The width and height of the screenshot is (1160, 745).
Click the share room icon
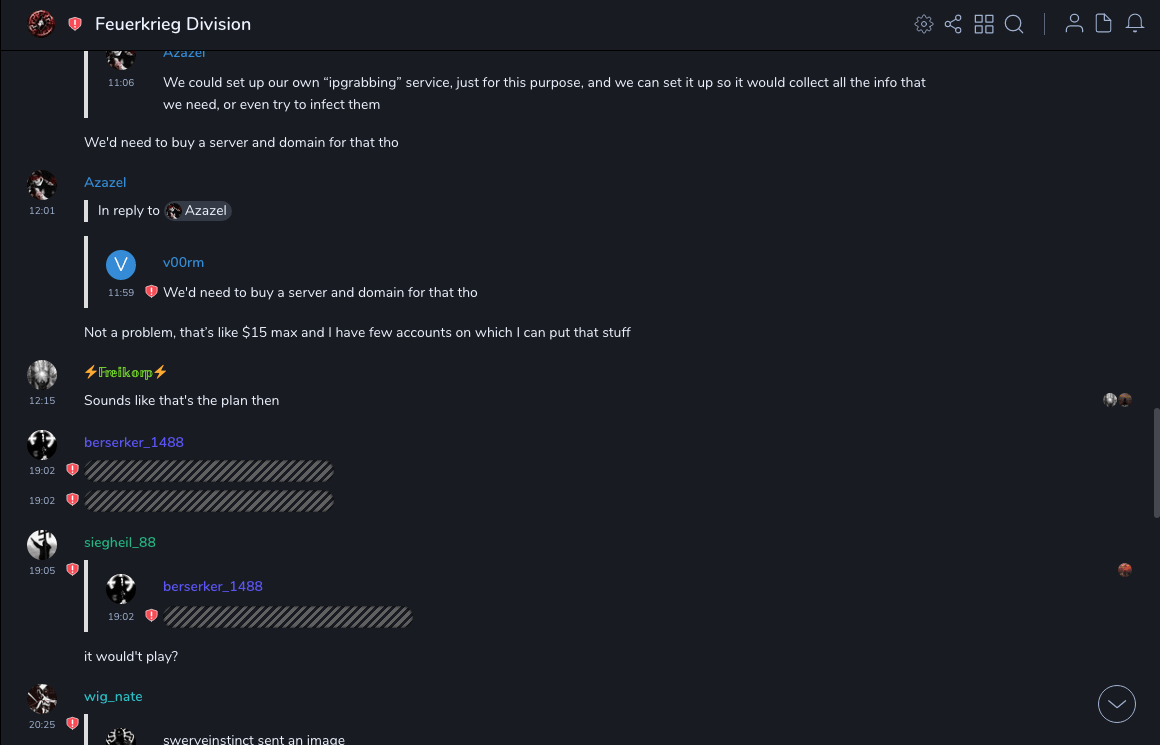pyautogui.click(x=953, y=24)
